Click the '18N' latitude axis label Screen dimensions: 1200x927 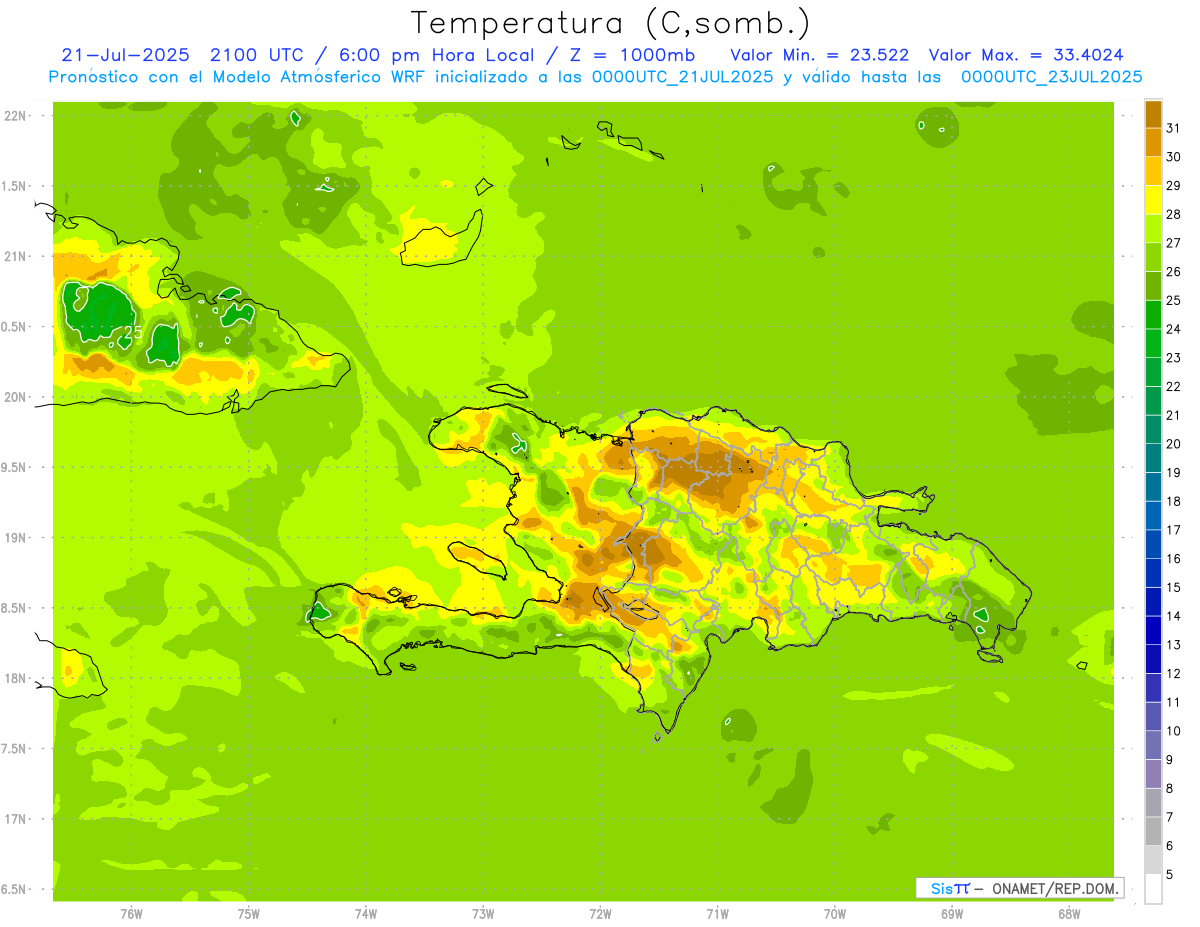[15, 678]
